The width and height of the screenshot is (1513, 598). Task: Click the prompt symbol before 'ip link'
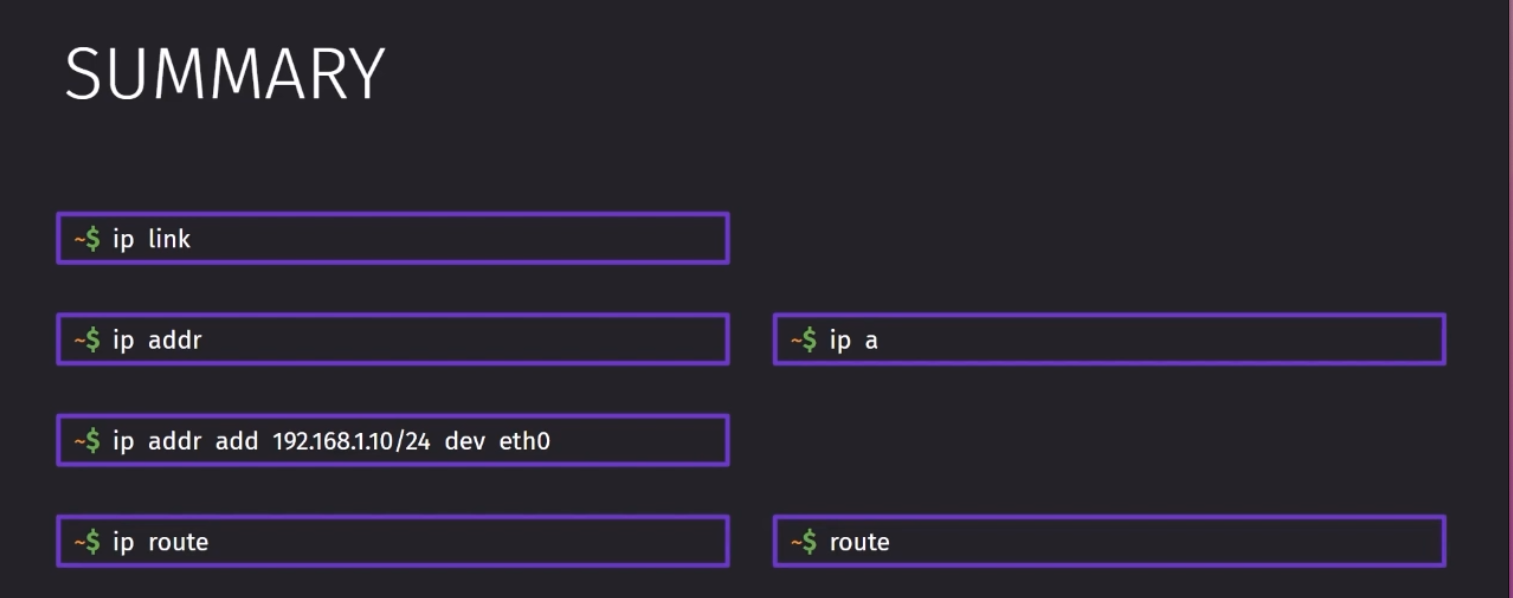click(x=87, y=239)
